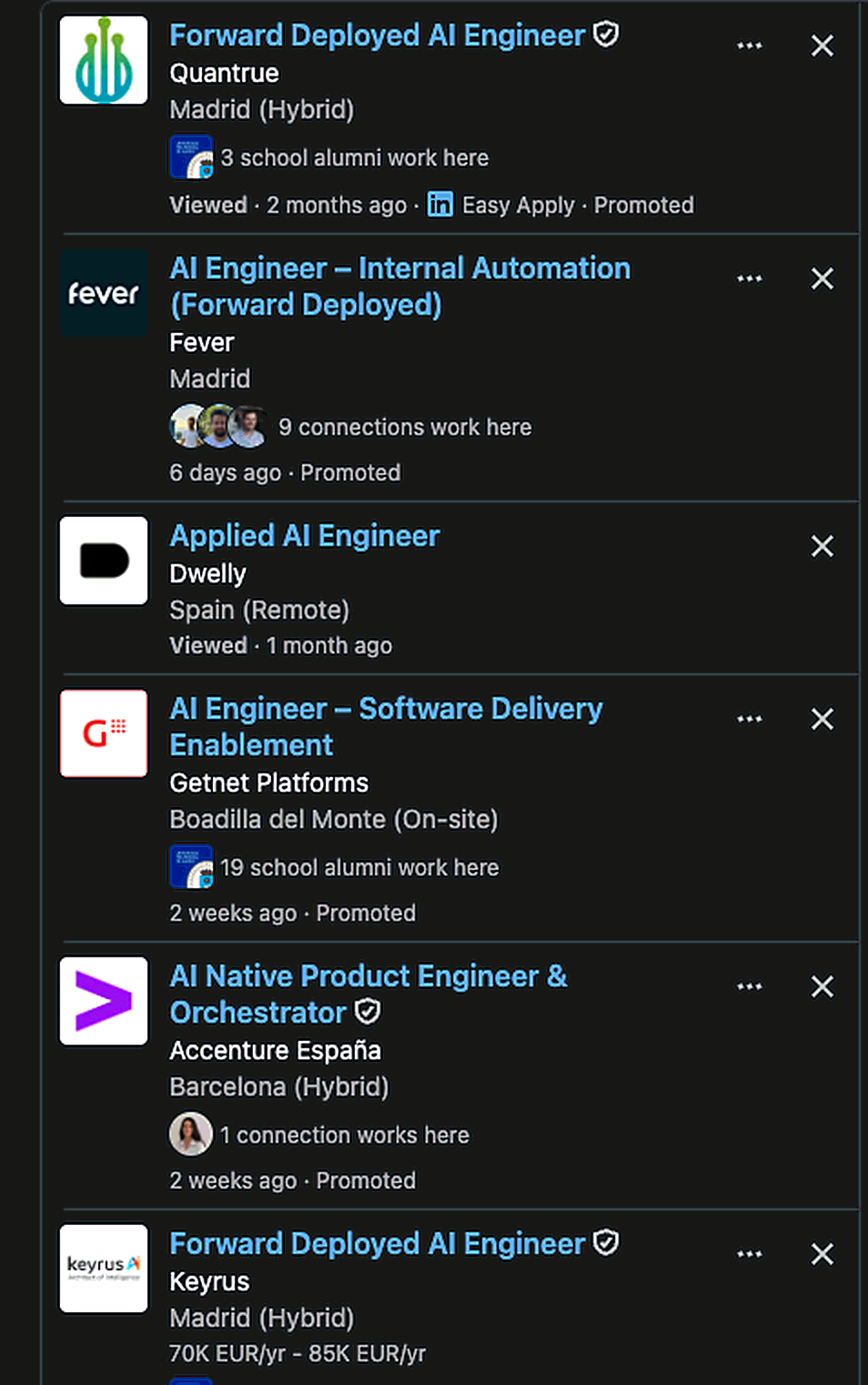The width and height of the screenshot is (868, 1385).
Task: Click connection avatars on Fever listing
Action: pos(219,426)
